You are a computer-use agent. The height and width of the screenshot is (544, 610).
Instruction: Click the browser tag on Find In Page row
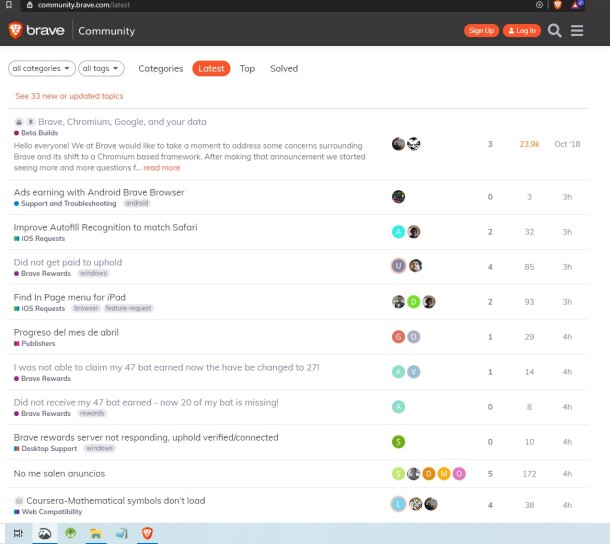click(x=86, y=308)
